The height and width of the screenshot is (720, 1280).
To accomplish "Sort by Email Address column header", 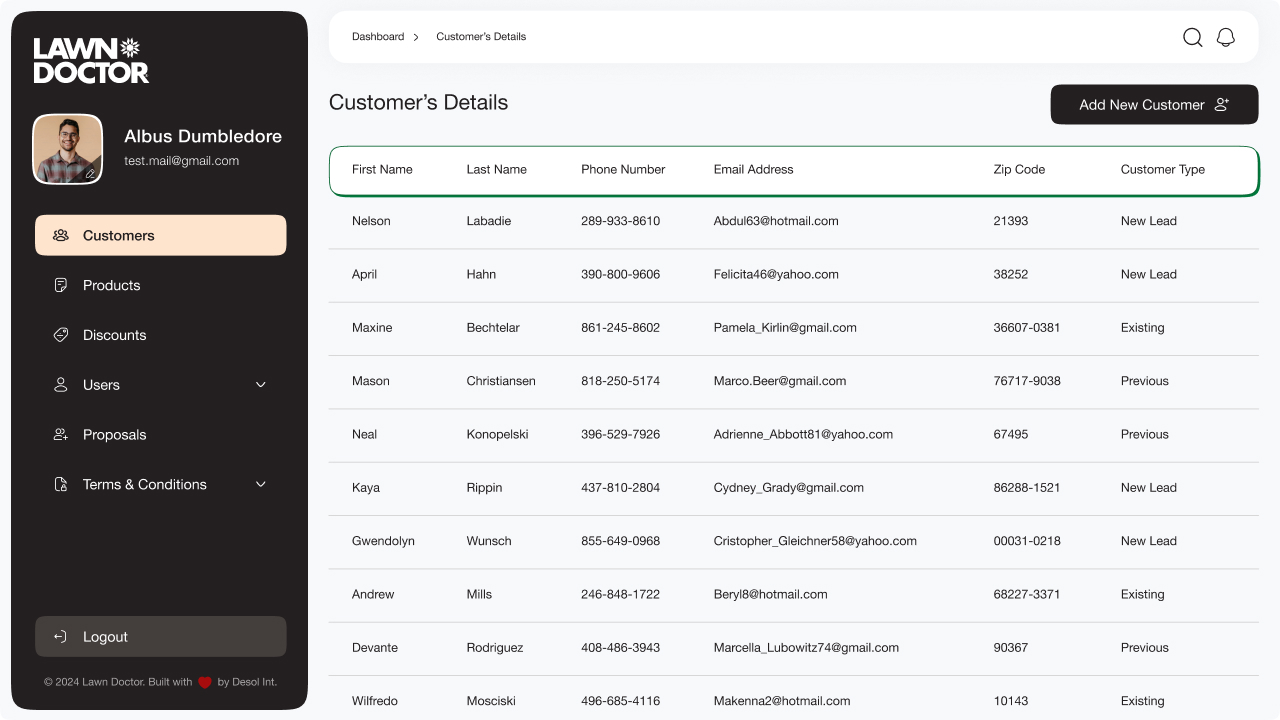I will (753, 170).
